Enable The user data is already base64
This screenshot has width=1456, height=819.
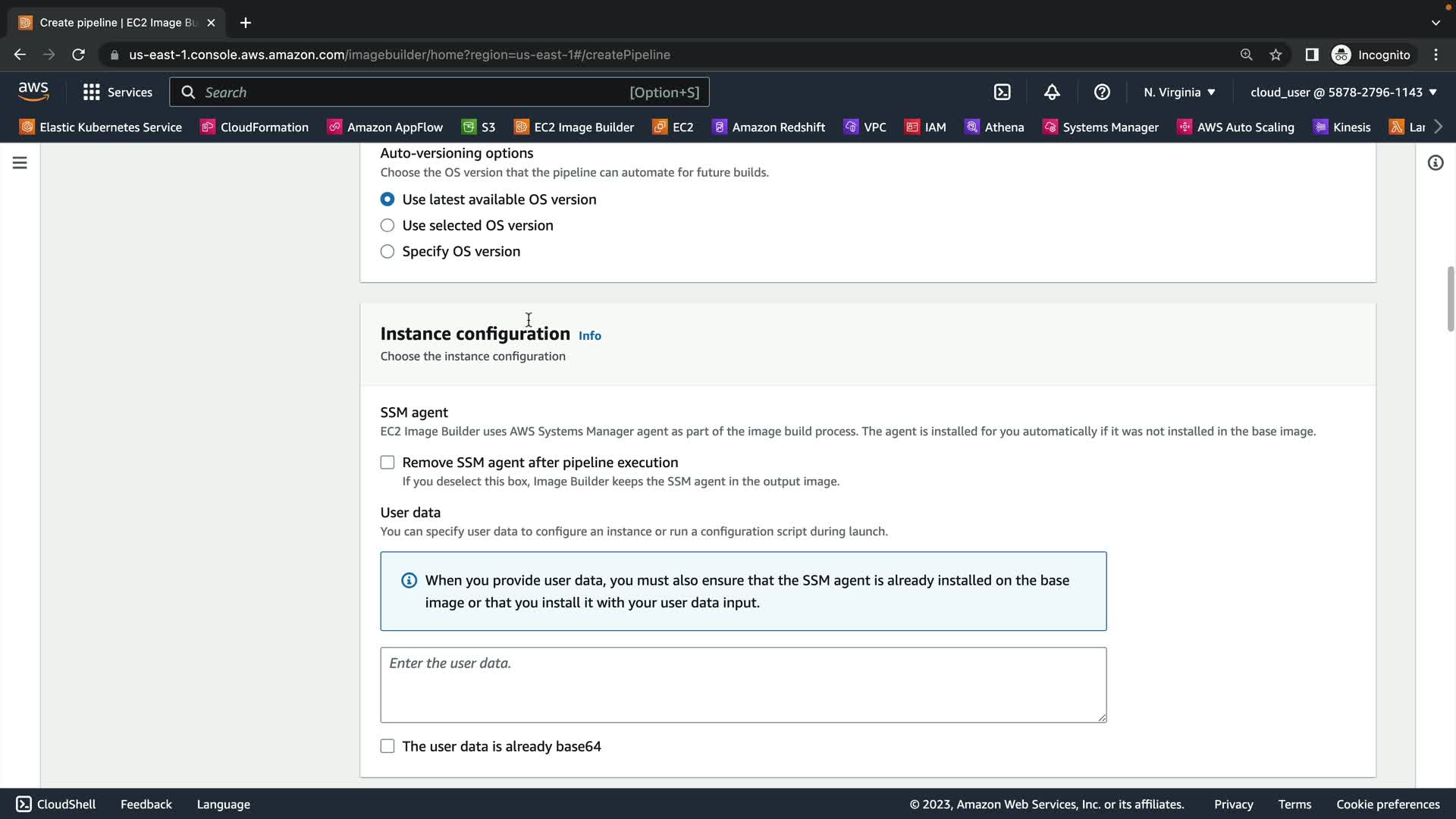click(388, 746)
